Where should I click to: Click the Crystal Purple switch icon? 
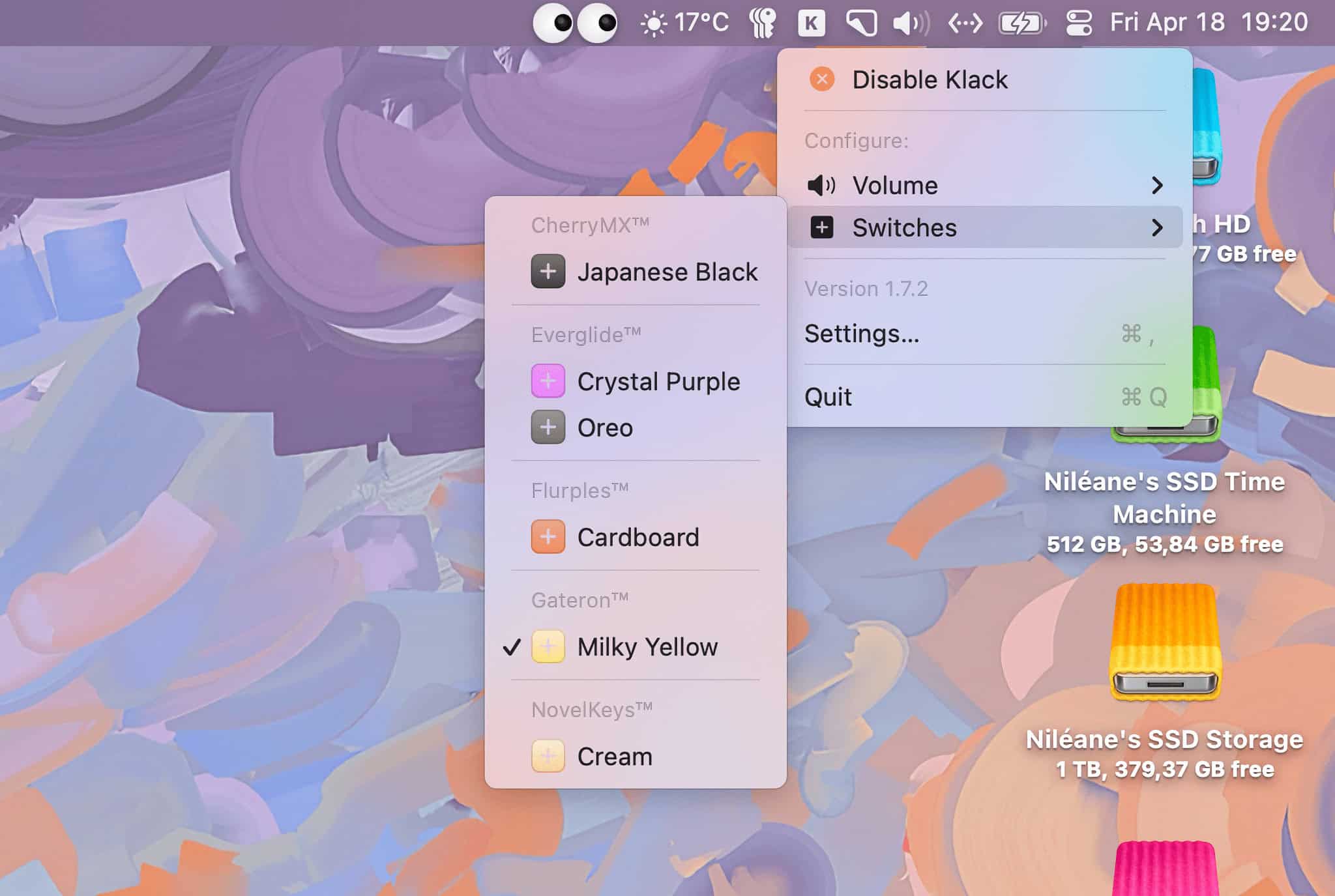548,381
